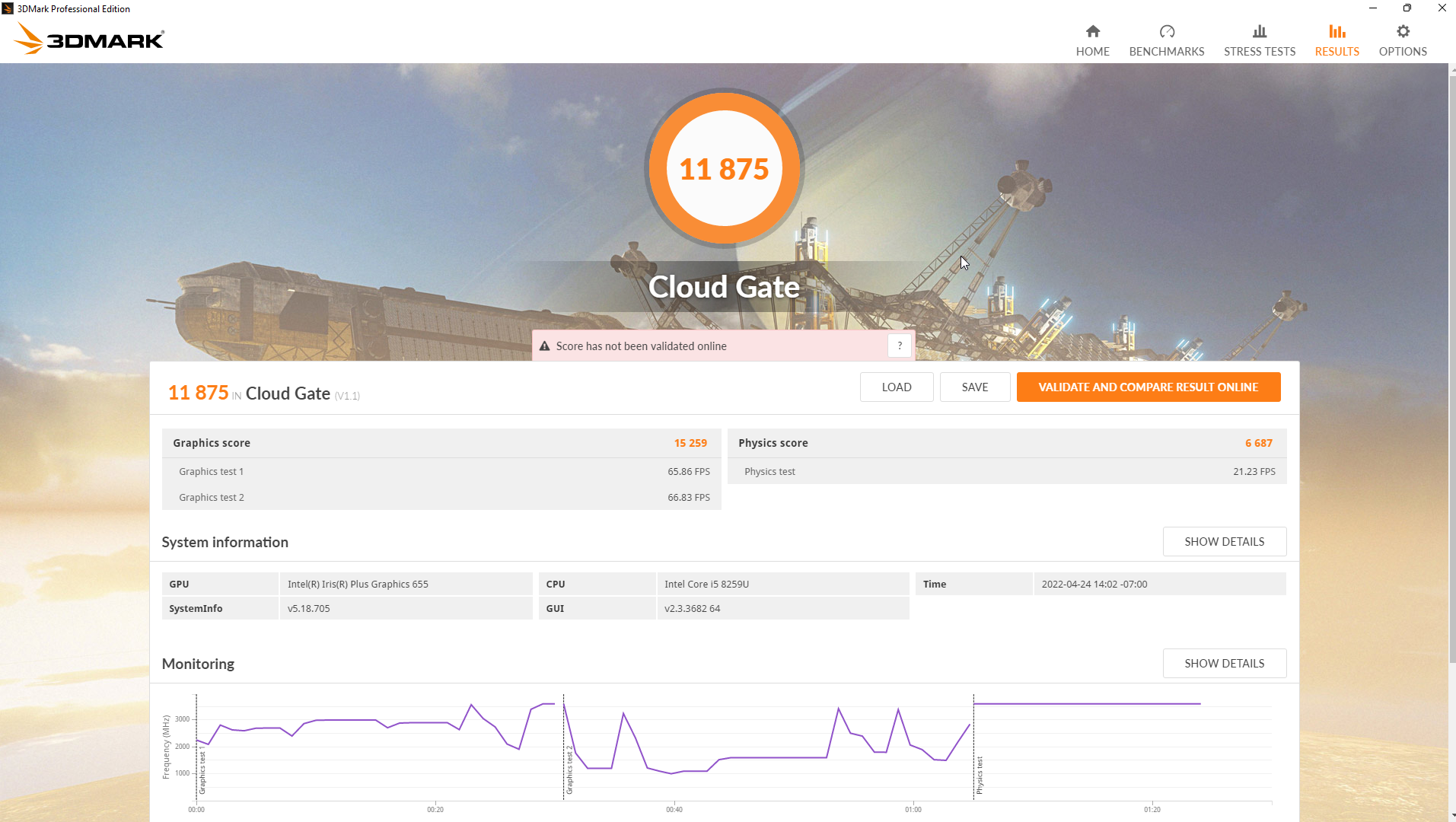Click 'Score has not been validated online' message
The image size is (1456, 822).
point(641,346)
